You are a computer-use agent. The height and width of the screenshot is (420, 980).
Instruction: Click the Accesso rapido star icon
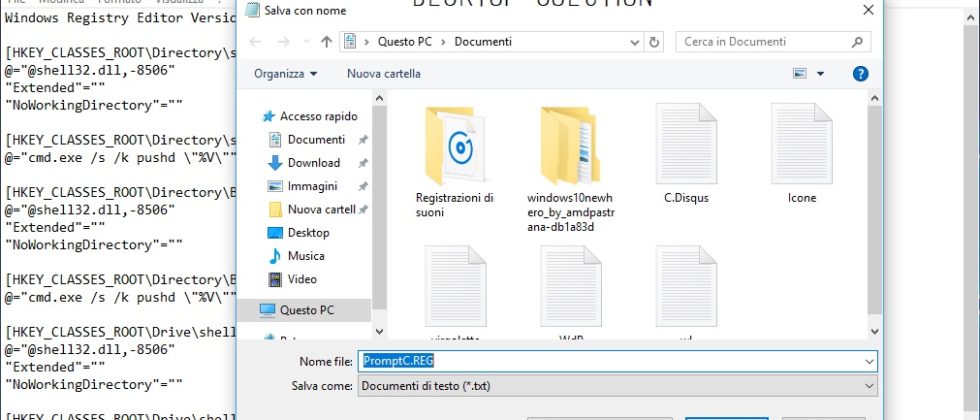tap(269, 116)
